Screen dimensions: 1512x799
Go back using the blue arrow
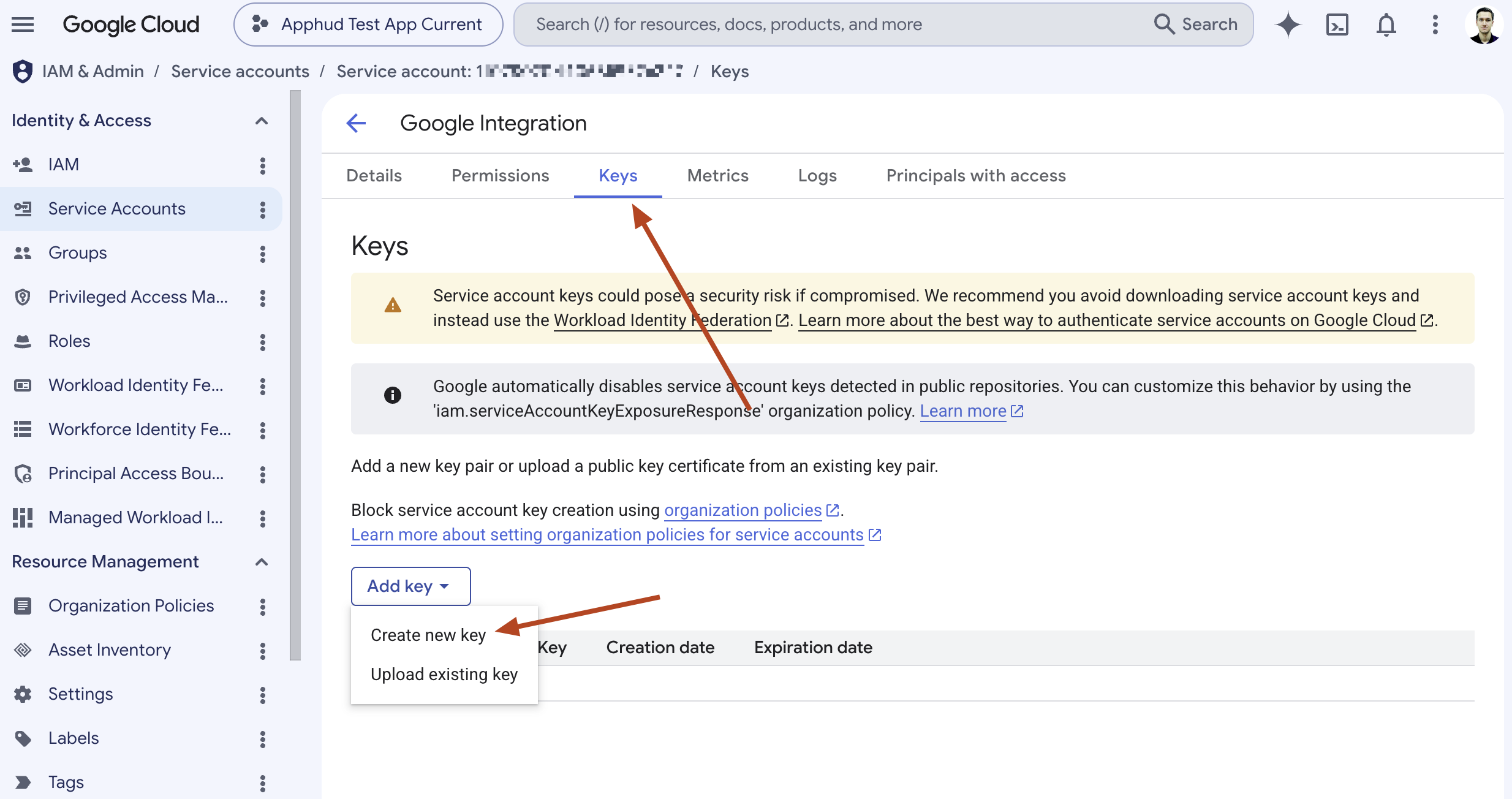(x=356, y=123)
